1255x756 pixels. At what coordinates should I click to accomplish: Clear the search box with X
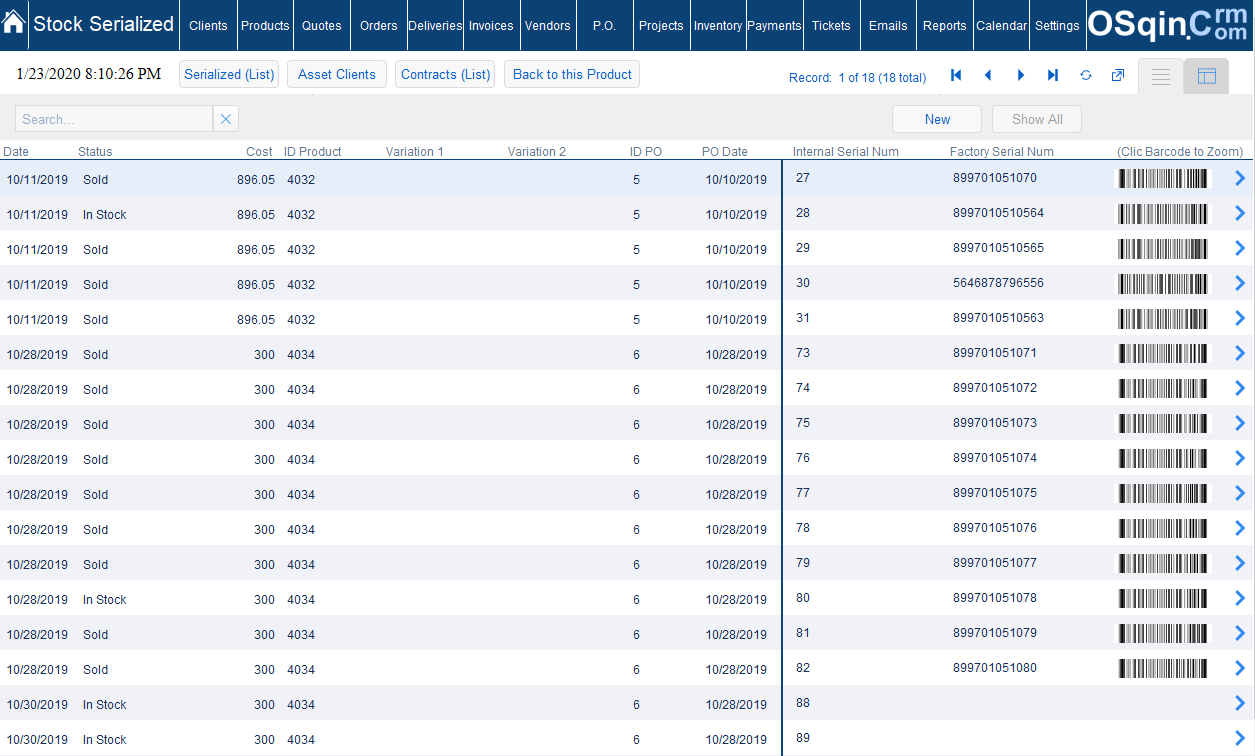[226, 119]
